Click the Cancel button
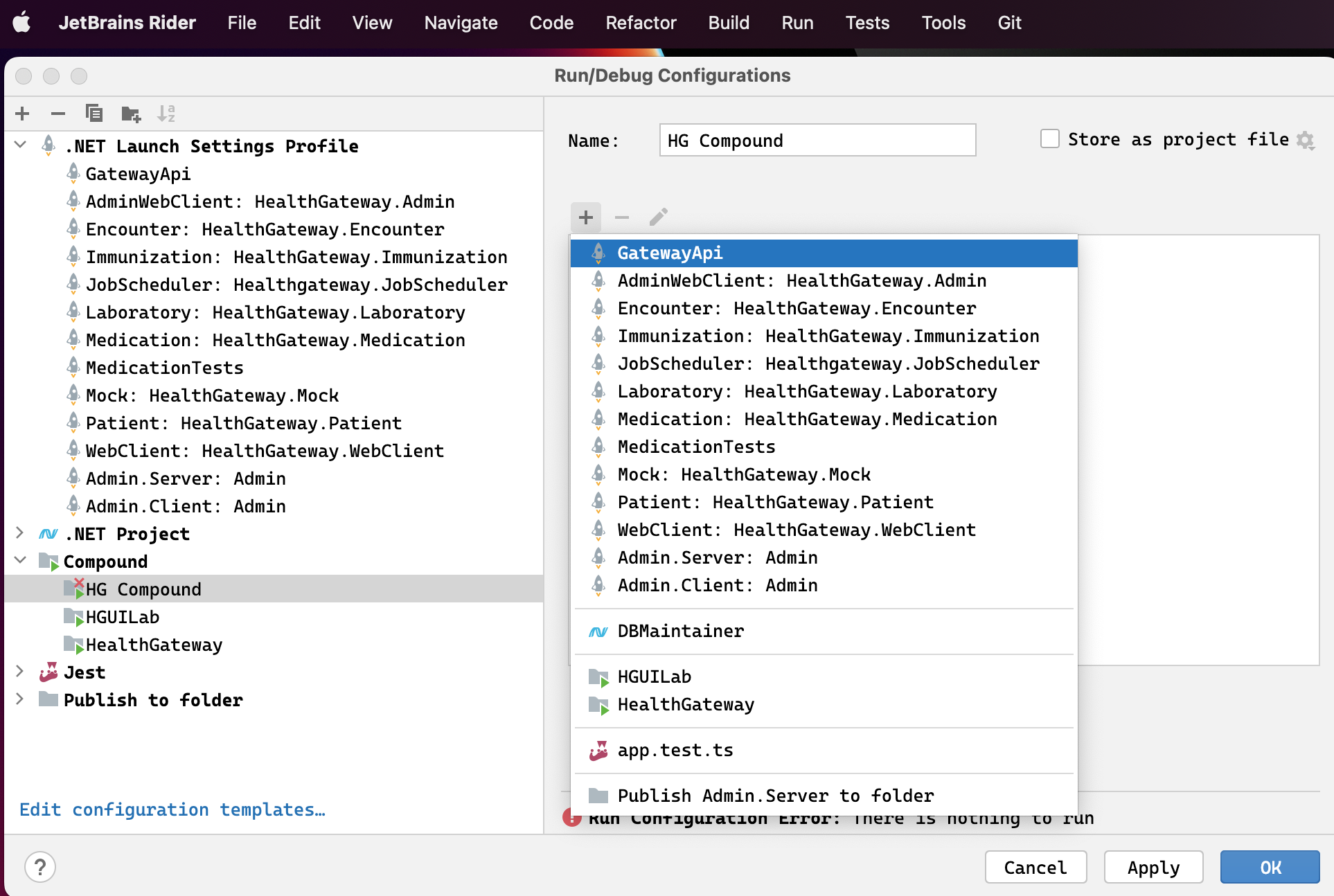Screen dimensions: 1334x896 [x=1035, y=867]
